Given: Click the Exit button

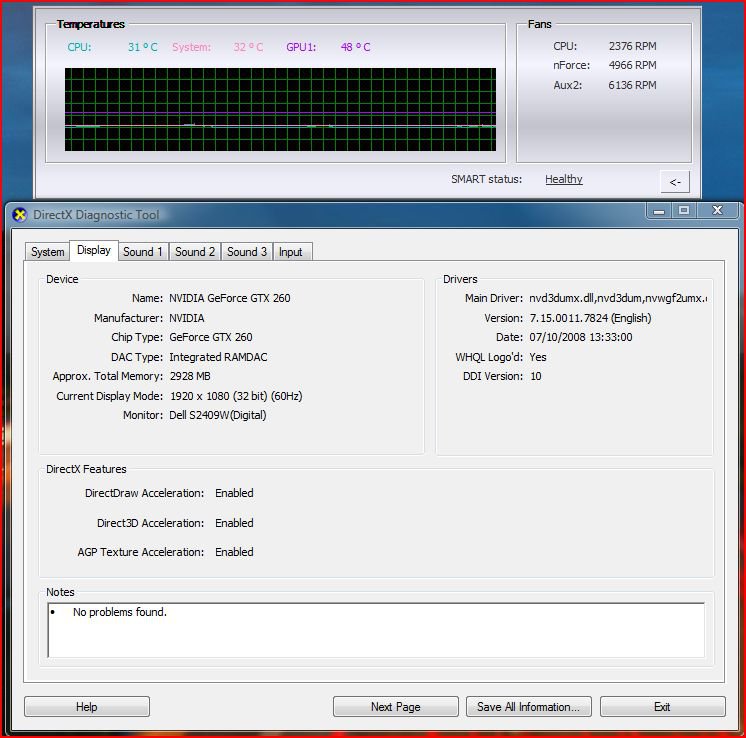Looking at the screenshot, I should pyautogui.click(x=662, y=707).
